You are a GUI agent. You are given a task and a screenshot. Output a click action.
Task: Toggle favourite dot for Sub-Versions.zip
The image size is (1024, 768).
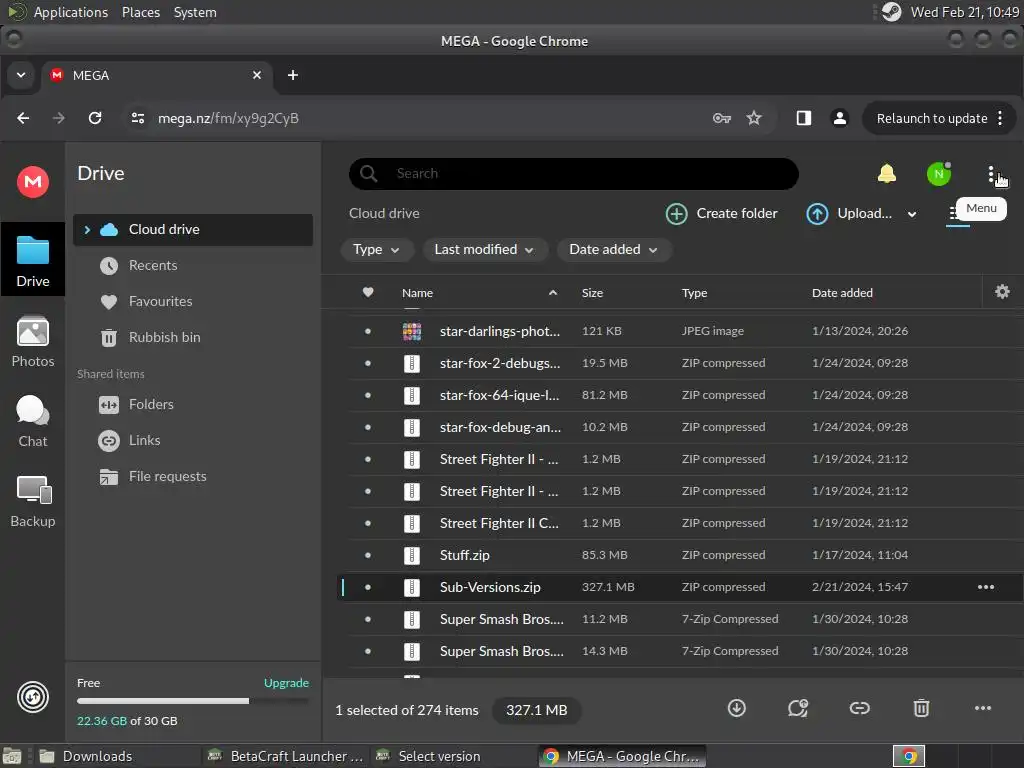pos(368,587)
